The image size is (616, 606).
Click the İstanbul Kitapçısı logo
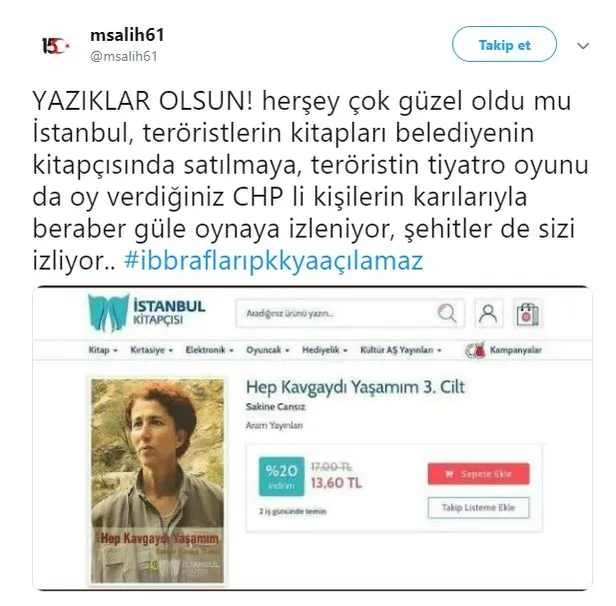click(147, 313)
